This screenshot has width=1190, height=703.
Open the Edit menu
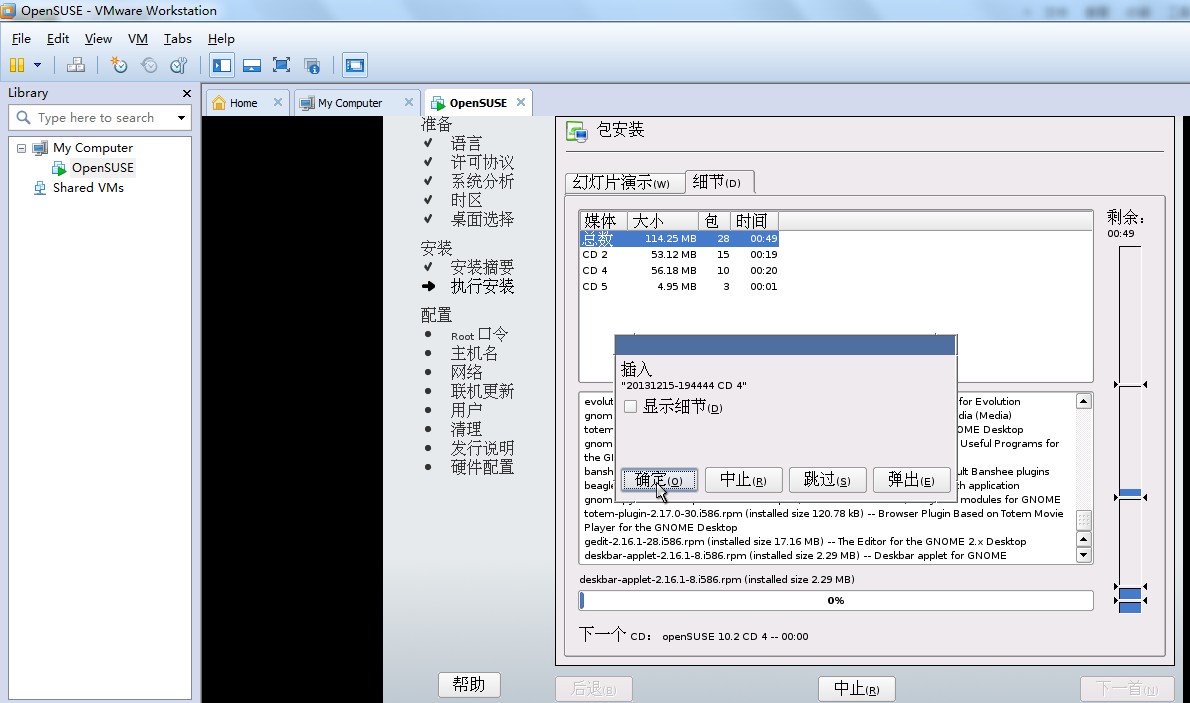click(58, 39)
